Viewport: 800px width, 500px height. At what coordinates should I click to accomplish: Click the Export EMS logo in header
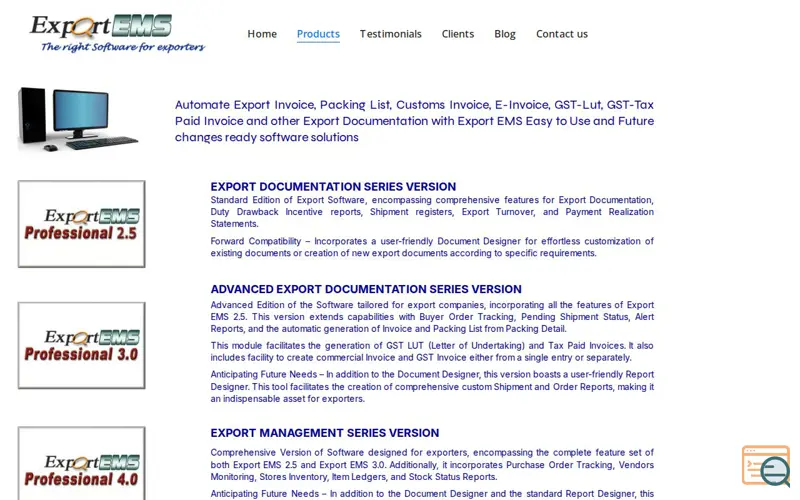coord(117,33)
